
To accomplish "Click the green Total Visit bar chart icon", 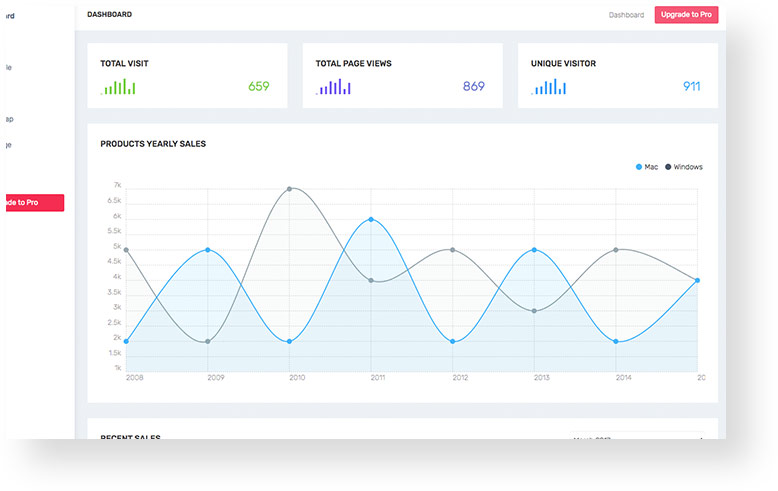I will pyautogui.click(x=118, y=87).
